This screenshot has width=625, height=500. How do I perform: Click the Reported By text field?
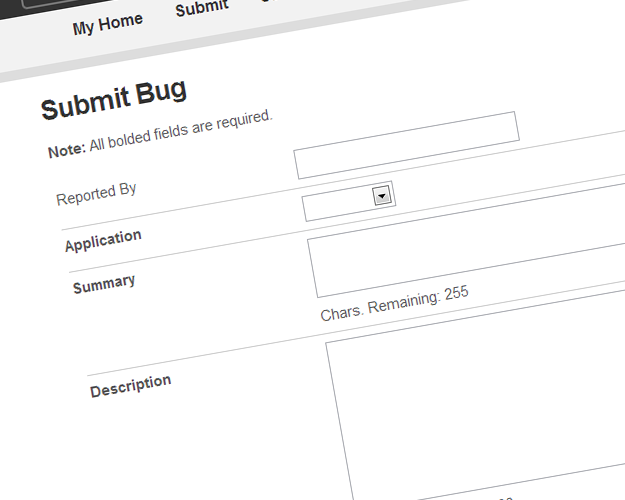coord(407,145)
